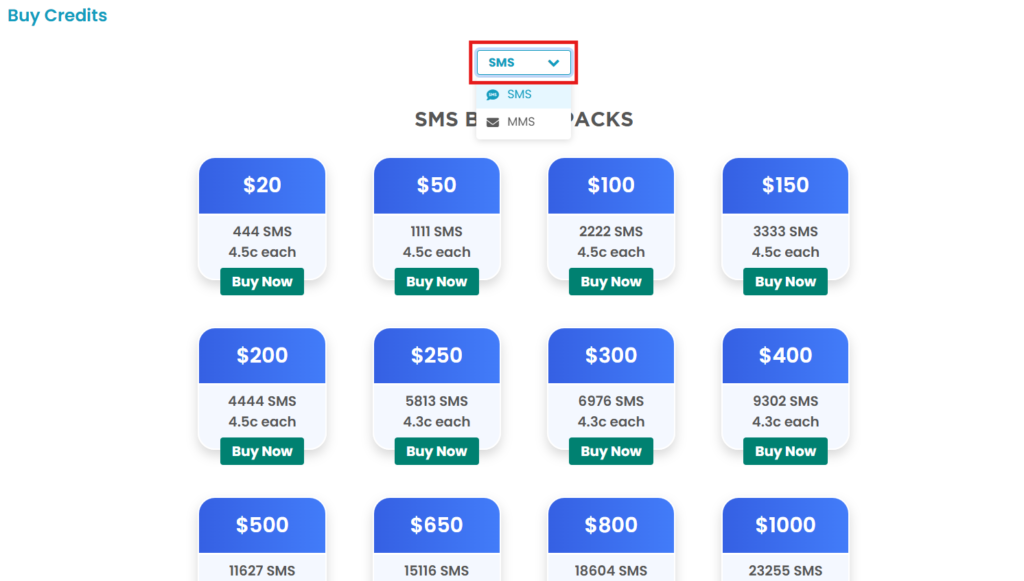Screen dimensions: 1024x581
Task: Select the $650 price card header
Action: pyautogui.click(x=436, y=525)
